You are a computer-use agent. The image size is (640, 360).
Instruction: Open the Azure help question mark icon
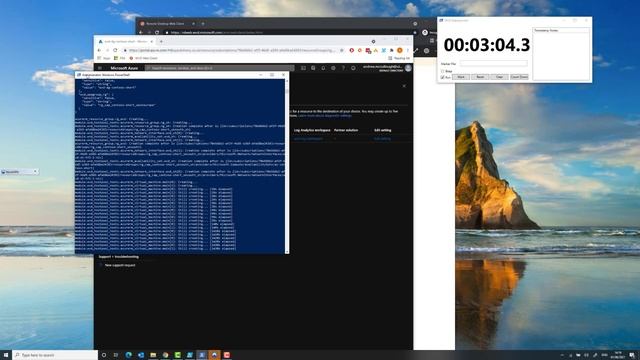click(x=343, y=68)
